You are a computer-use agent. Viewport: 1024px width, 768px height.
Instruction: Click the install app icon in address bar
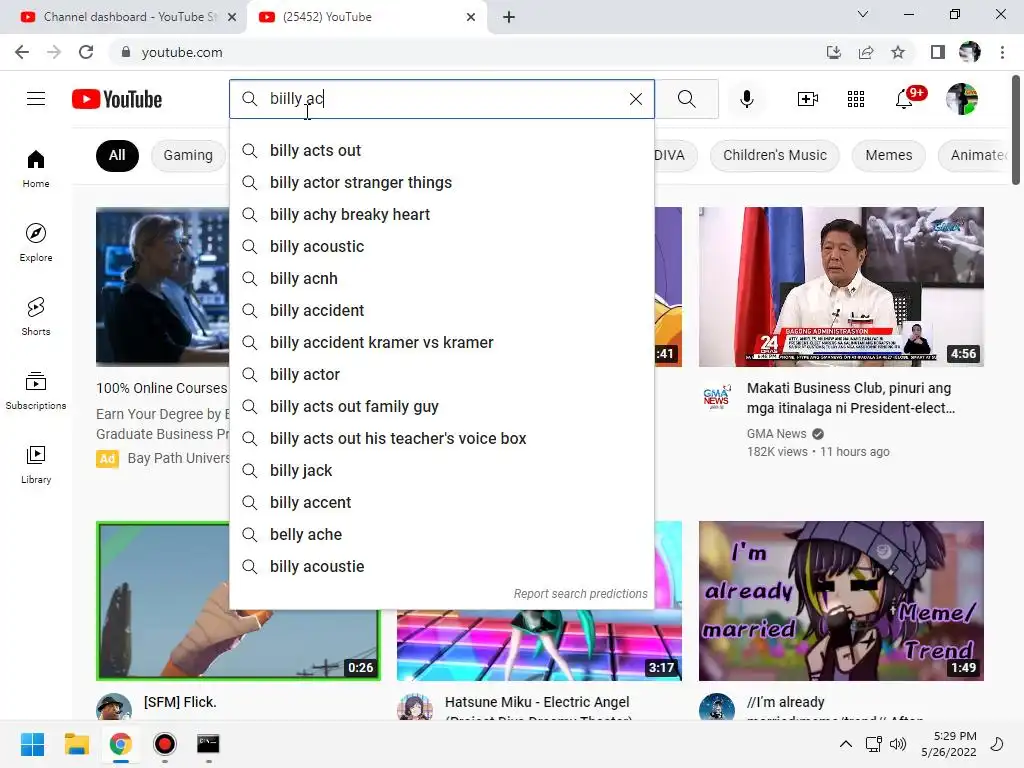tap(834, 52)
